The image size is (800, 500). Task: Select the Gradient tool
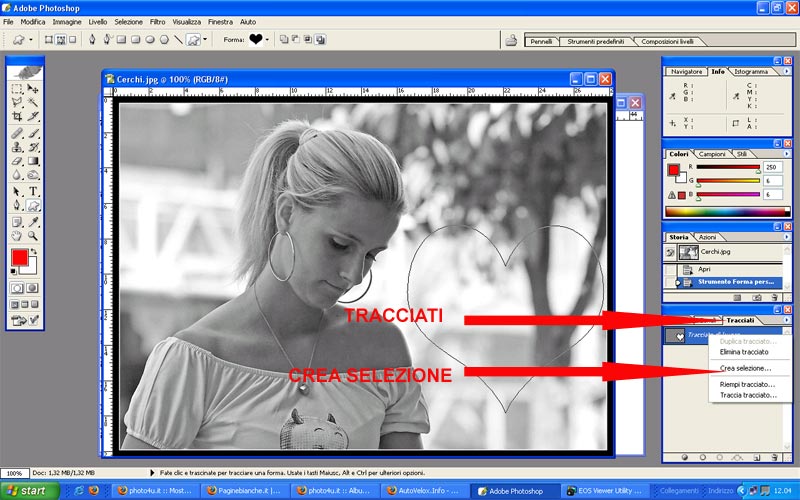33,161
